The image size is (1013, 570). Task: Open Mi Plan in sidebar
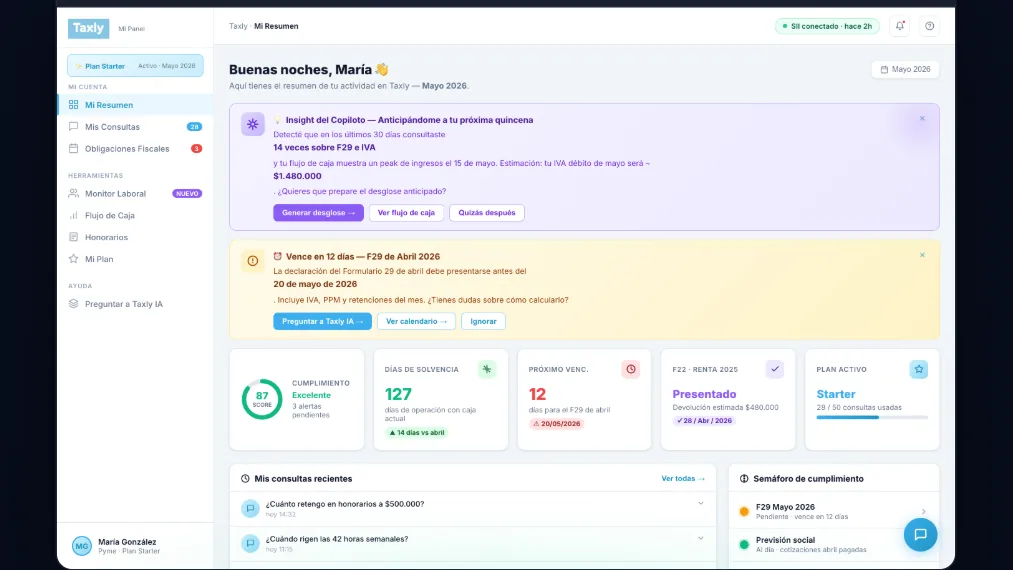coord(135,259)
